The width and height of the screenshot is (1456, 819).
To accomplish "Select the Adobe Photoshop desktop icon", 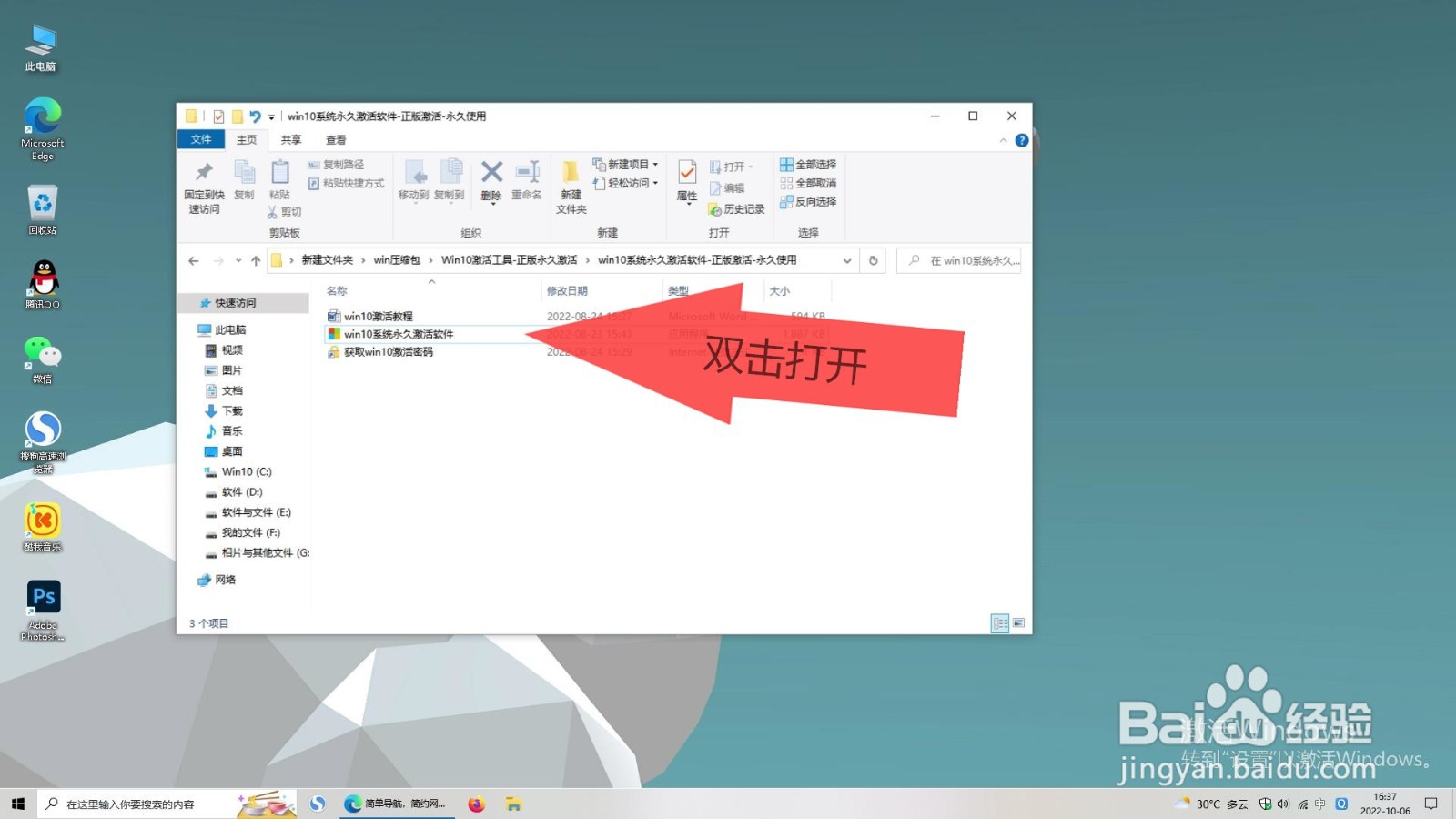I will pos(43,611).
